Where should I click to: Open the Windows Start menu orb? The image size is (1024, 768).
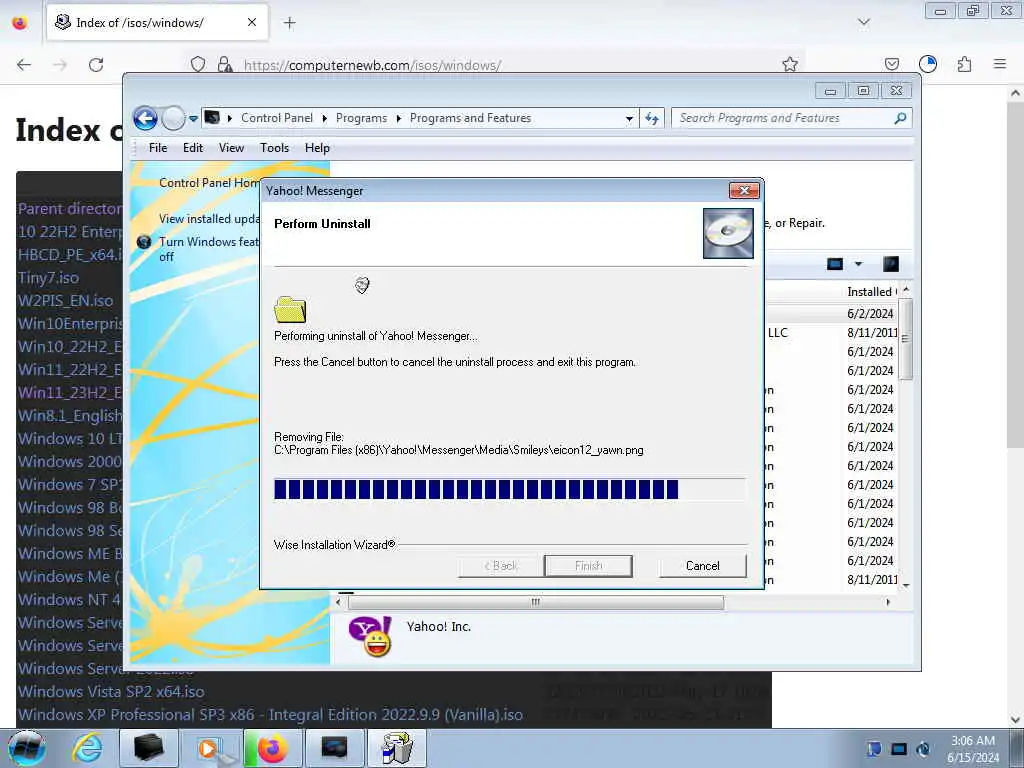point(27,748)
